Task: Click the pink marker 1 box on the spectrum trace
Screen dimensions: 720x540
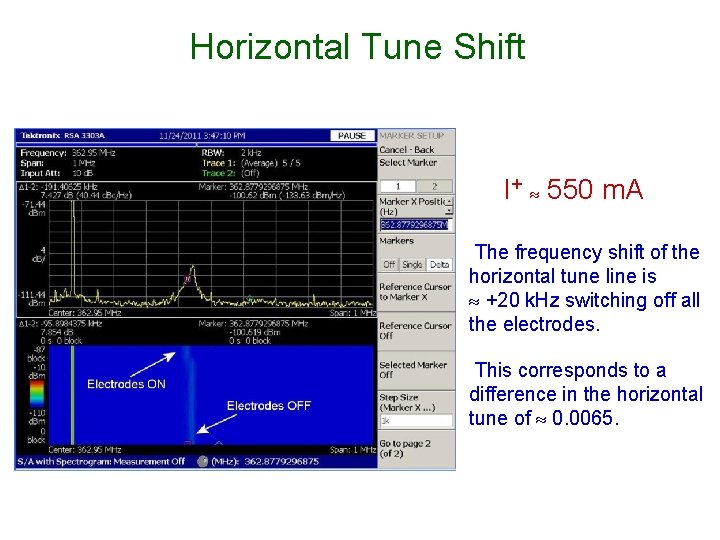Action: (187, 279)
